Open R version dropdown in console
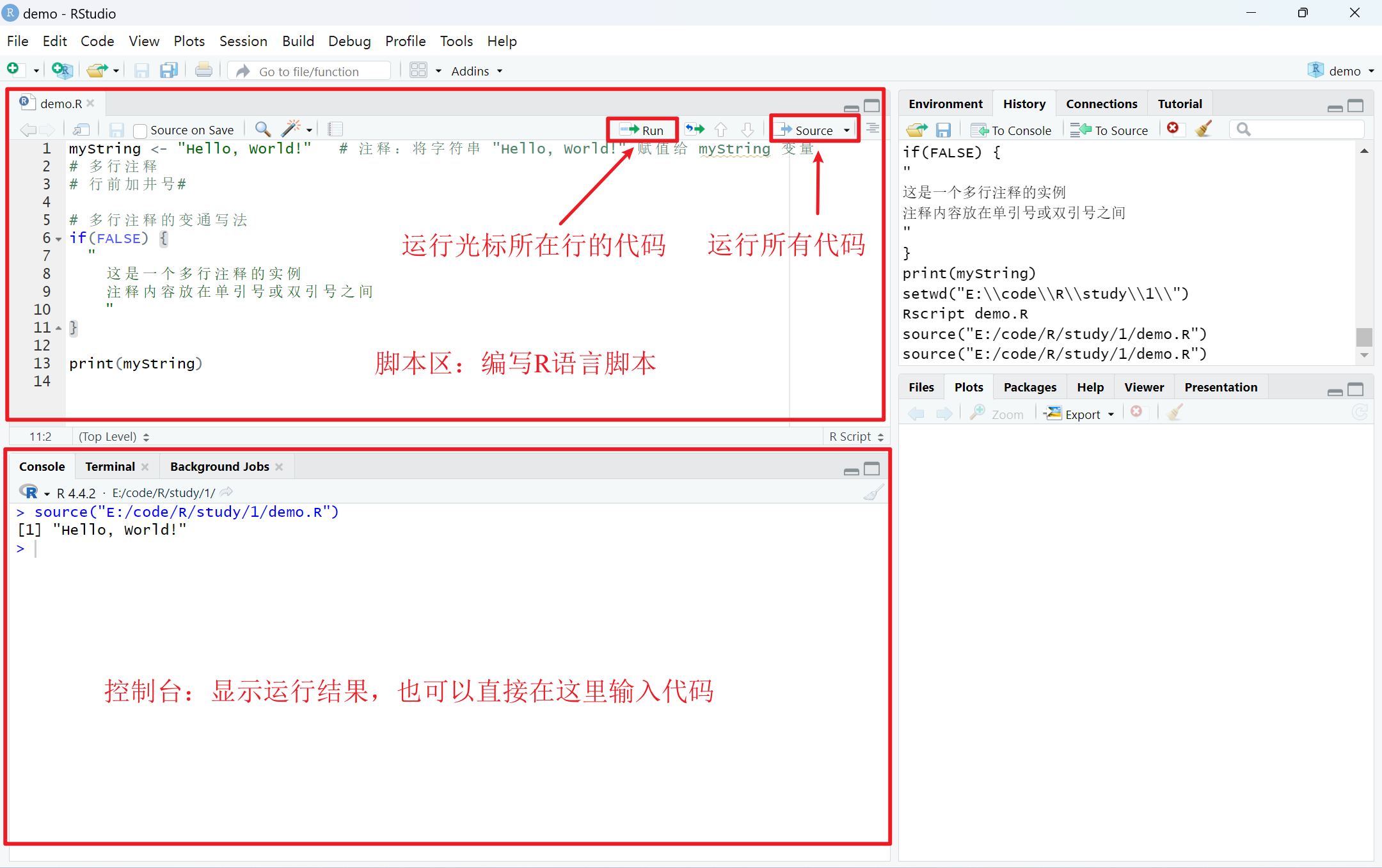Screen dimensions: 1382x868 47,493
